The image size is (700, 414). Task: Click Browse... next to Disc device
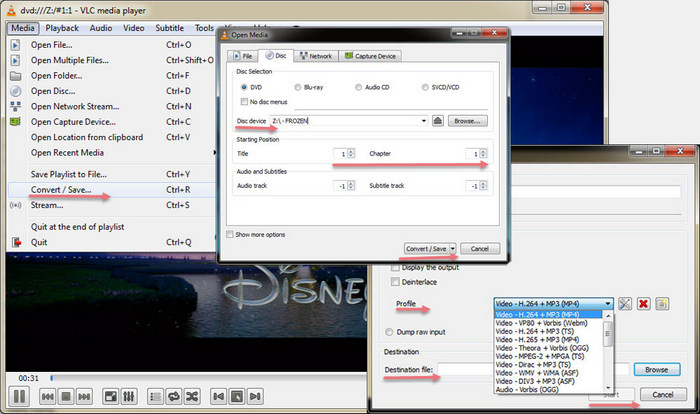click(467, 121)
